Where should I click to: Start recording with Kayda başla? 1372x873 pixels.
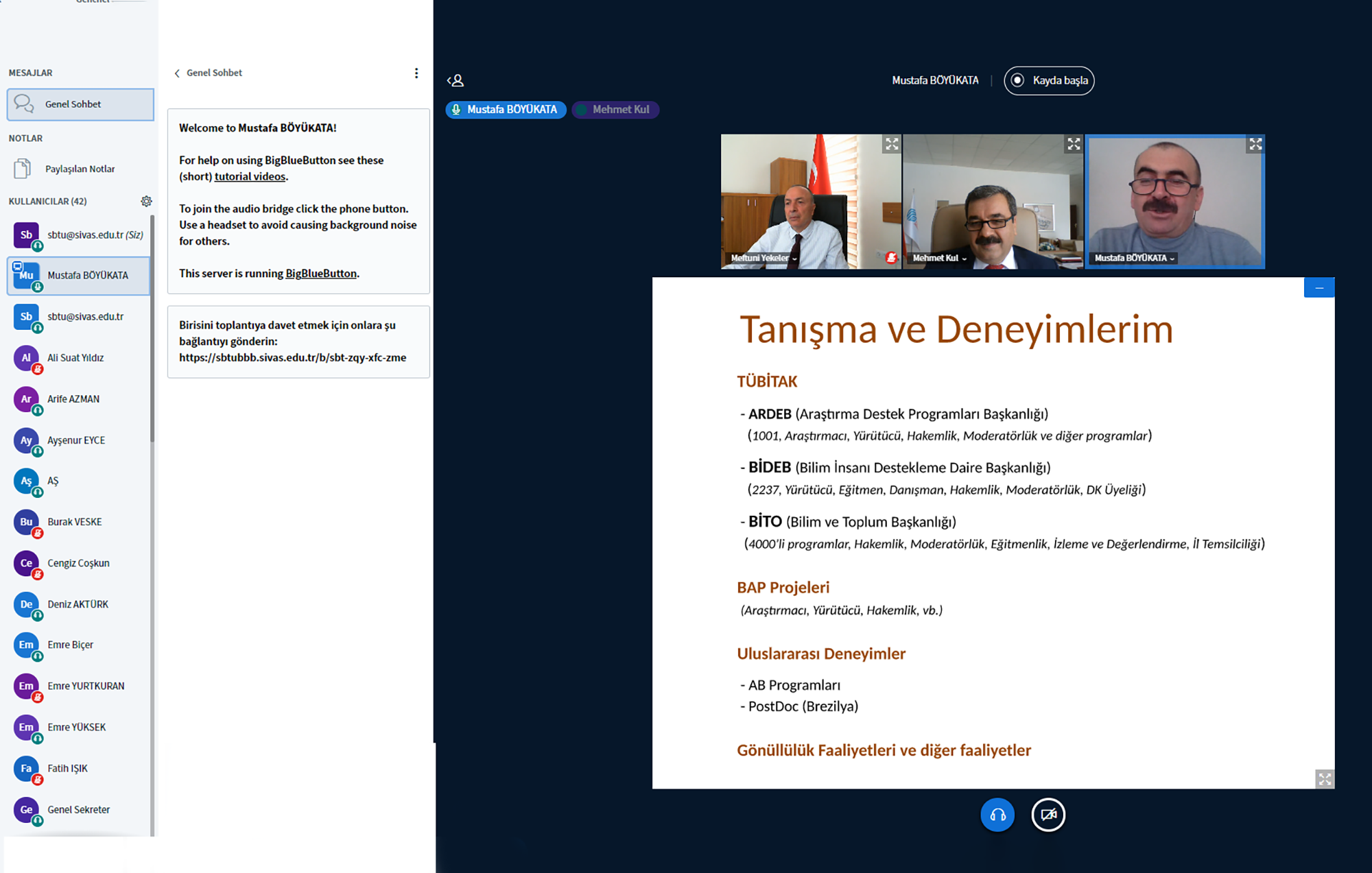pyautogui.click(x=1049, y=80)
